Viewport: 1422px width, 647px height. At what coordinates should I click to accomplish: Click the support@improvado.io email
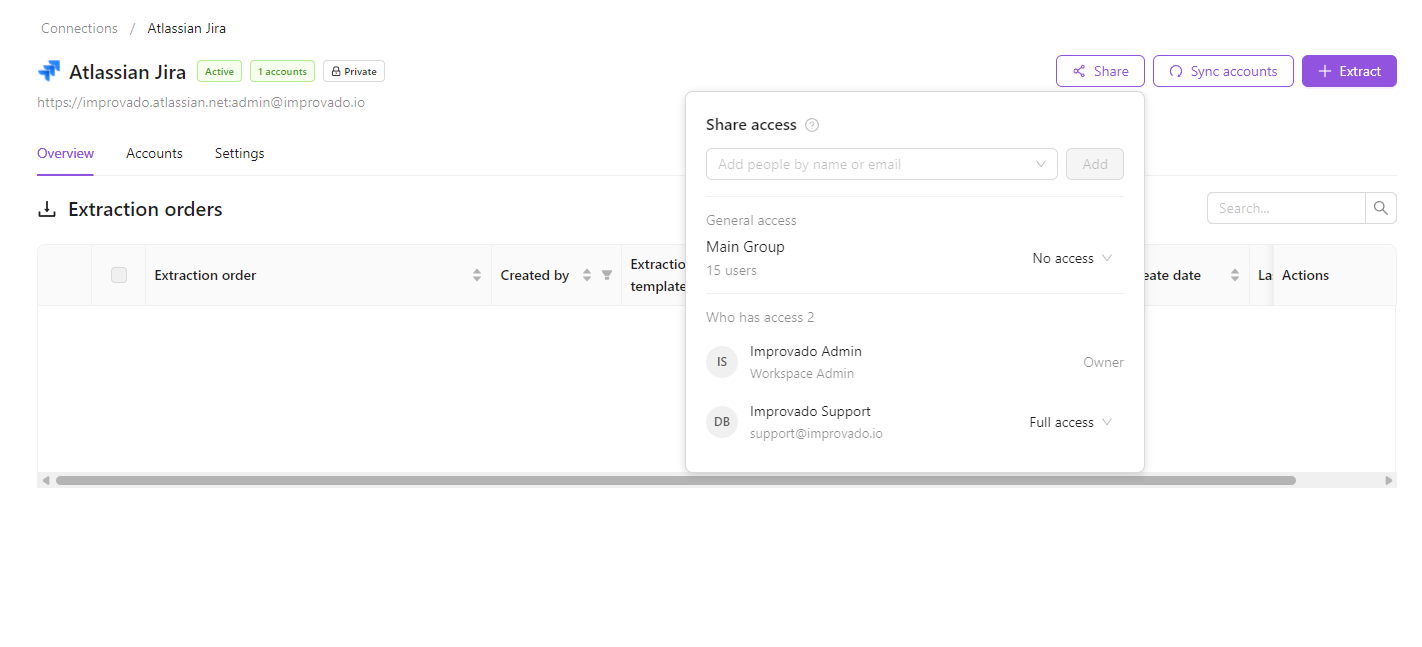point(816,434)
